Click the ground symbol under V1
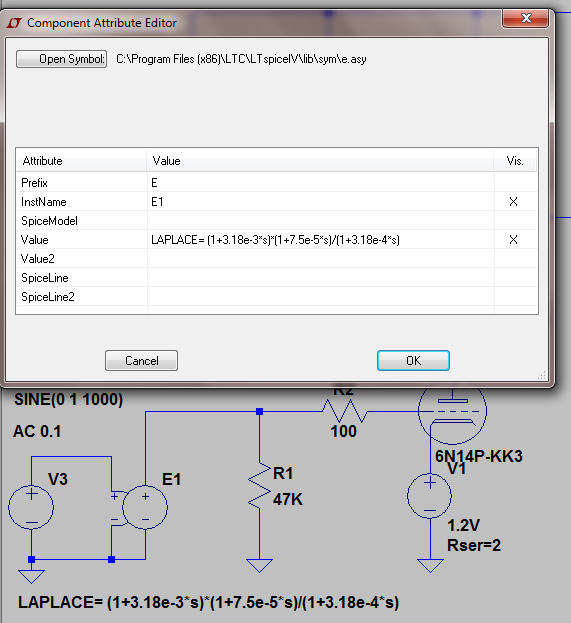This screenshot has width=571, height=623. click(430, 565)
